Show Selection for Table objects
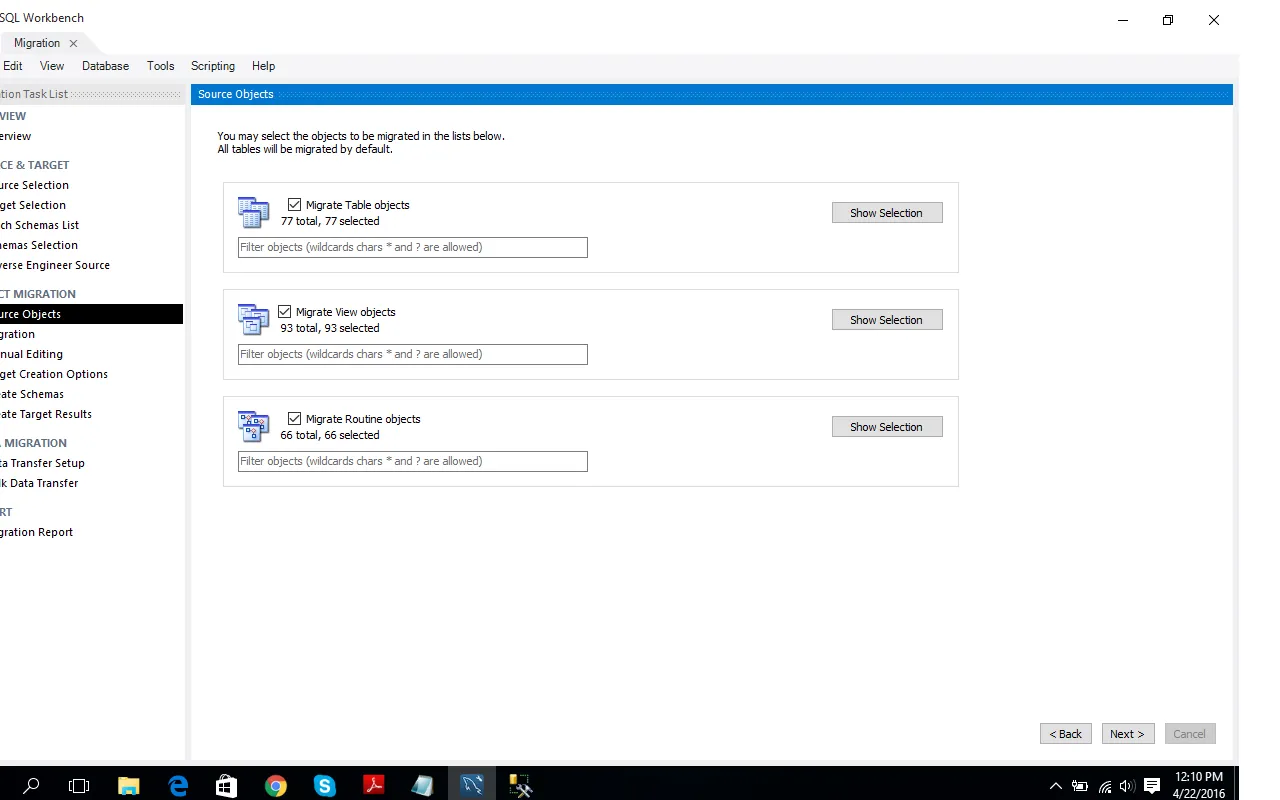 point(887,213)
